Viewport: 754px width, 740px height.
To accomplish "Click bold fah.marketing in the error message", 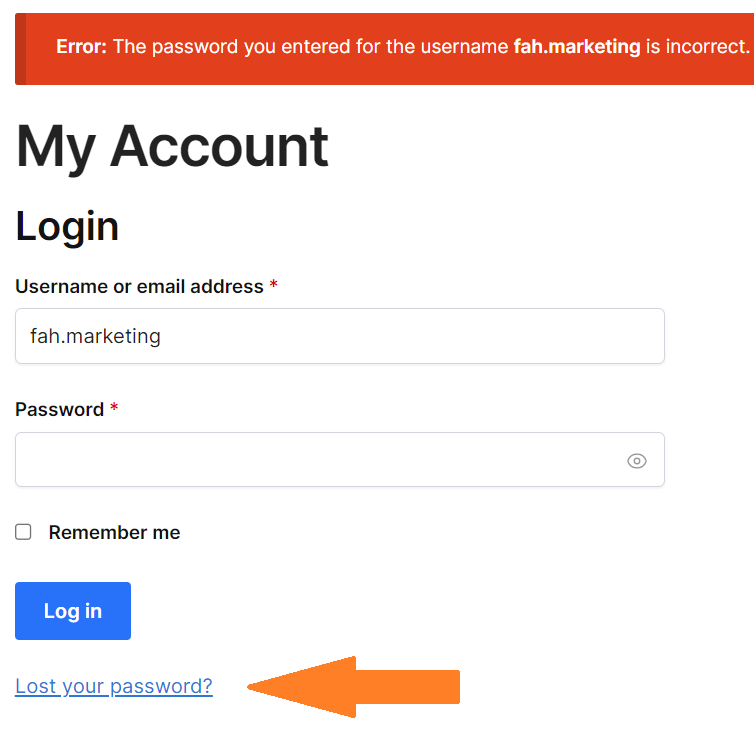I will click(x=576, y=47).
